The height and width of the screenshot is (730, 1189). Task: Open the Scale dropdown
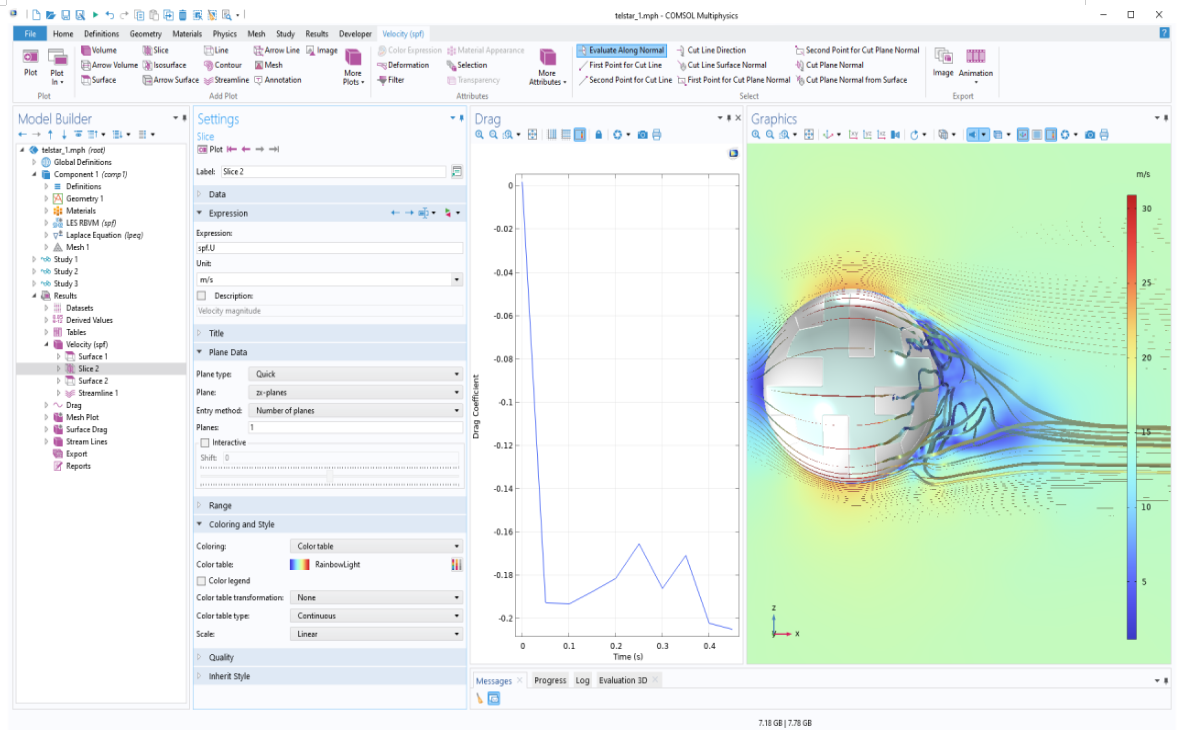[x=376, y=634]
